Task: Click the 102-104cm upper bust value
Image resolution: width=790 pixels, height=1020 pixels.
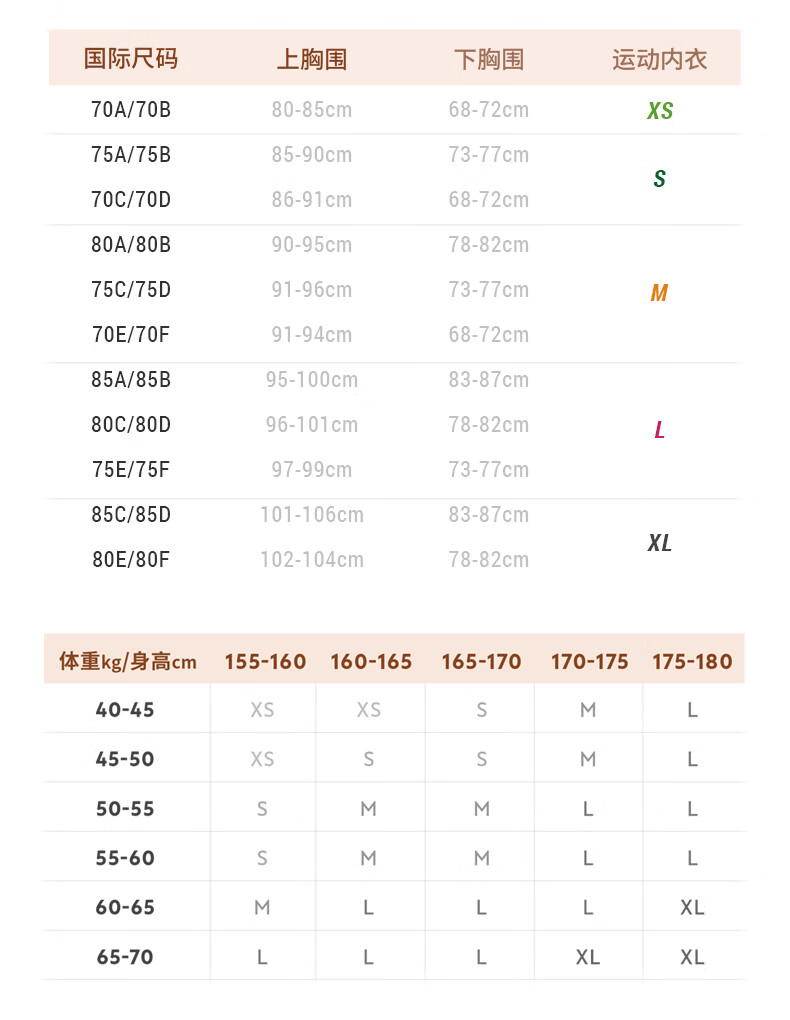Action: click(312, 559)
